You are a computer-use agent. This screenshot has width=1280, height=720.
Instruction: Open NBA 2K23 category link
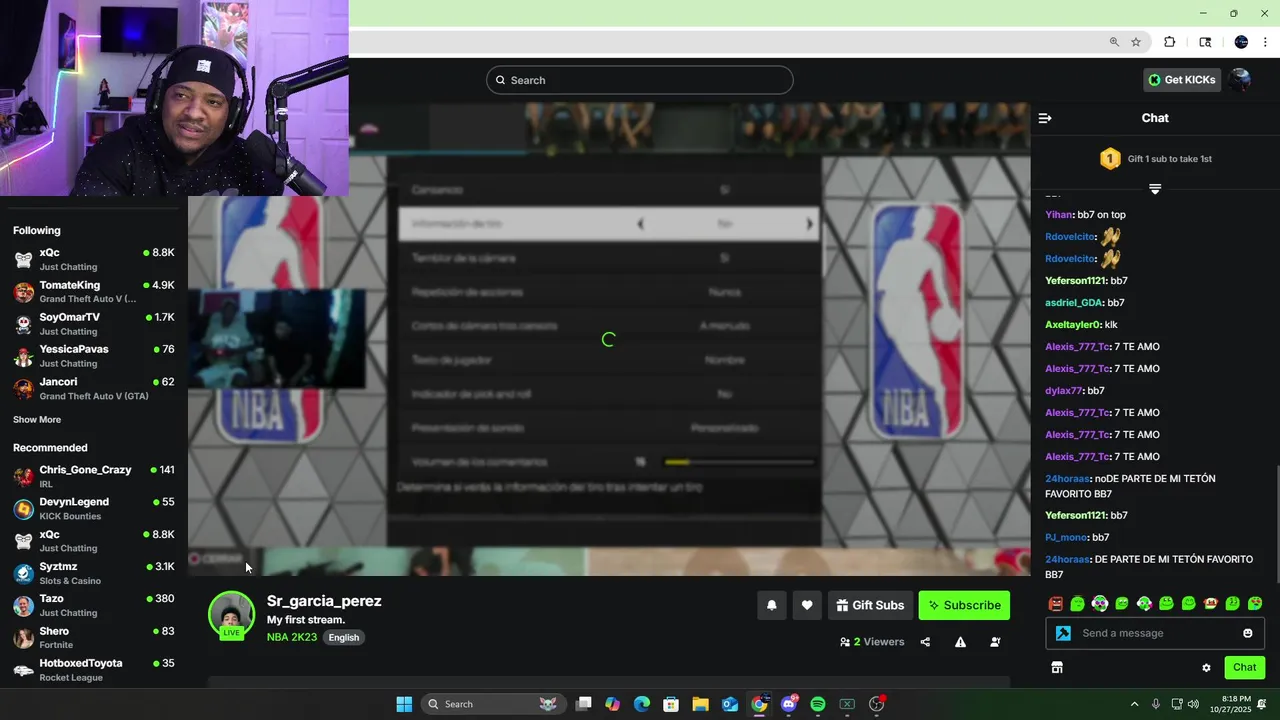pyautogui.click(x=292, y=637)
